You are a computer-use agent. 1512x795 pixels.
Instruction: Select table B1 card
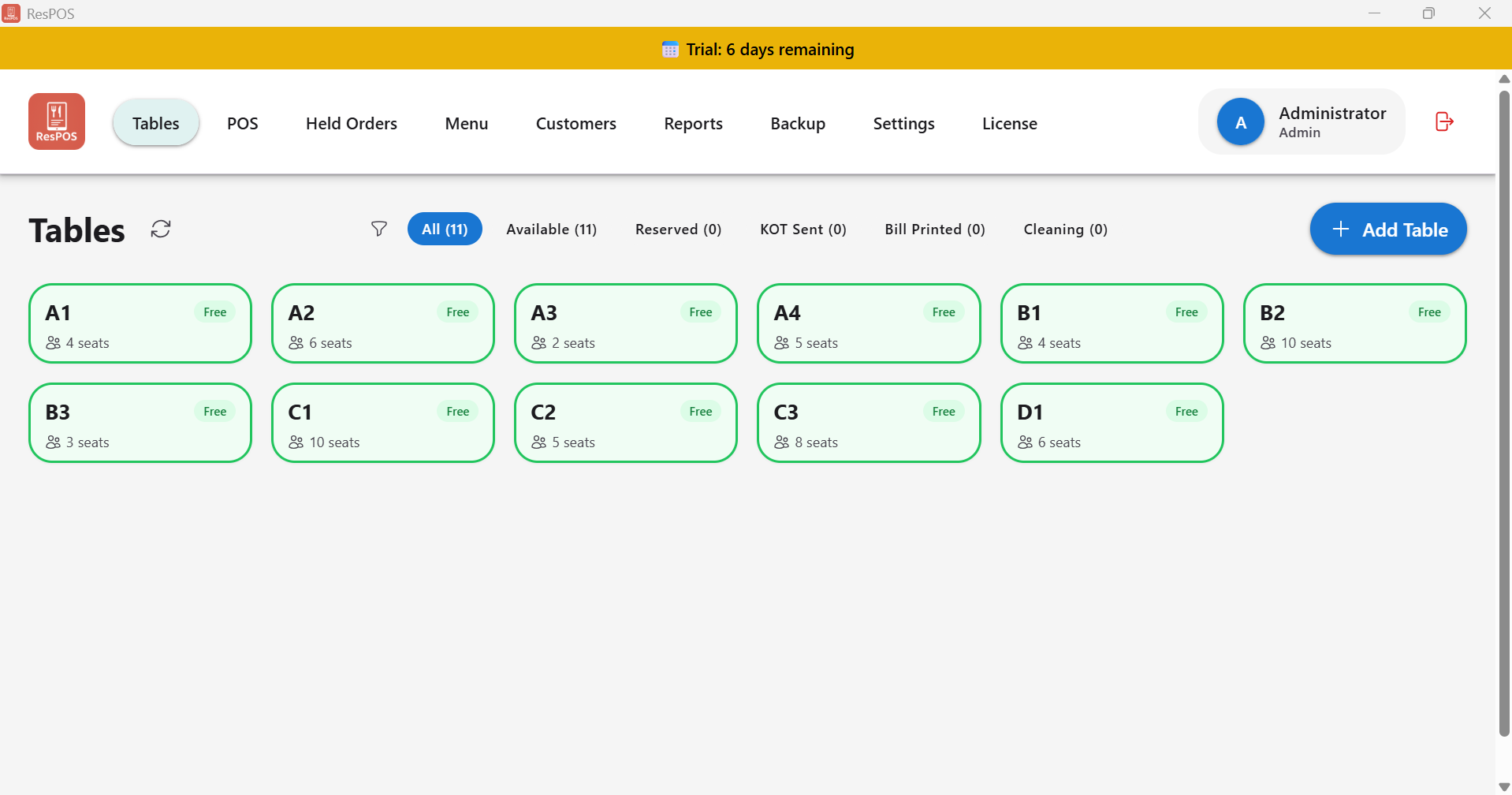(1112, 323)
